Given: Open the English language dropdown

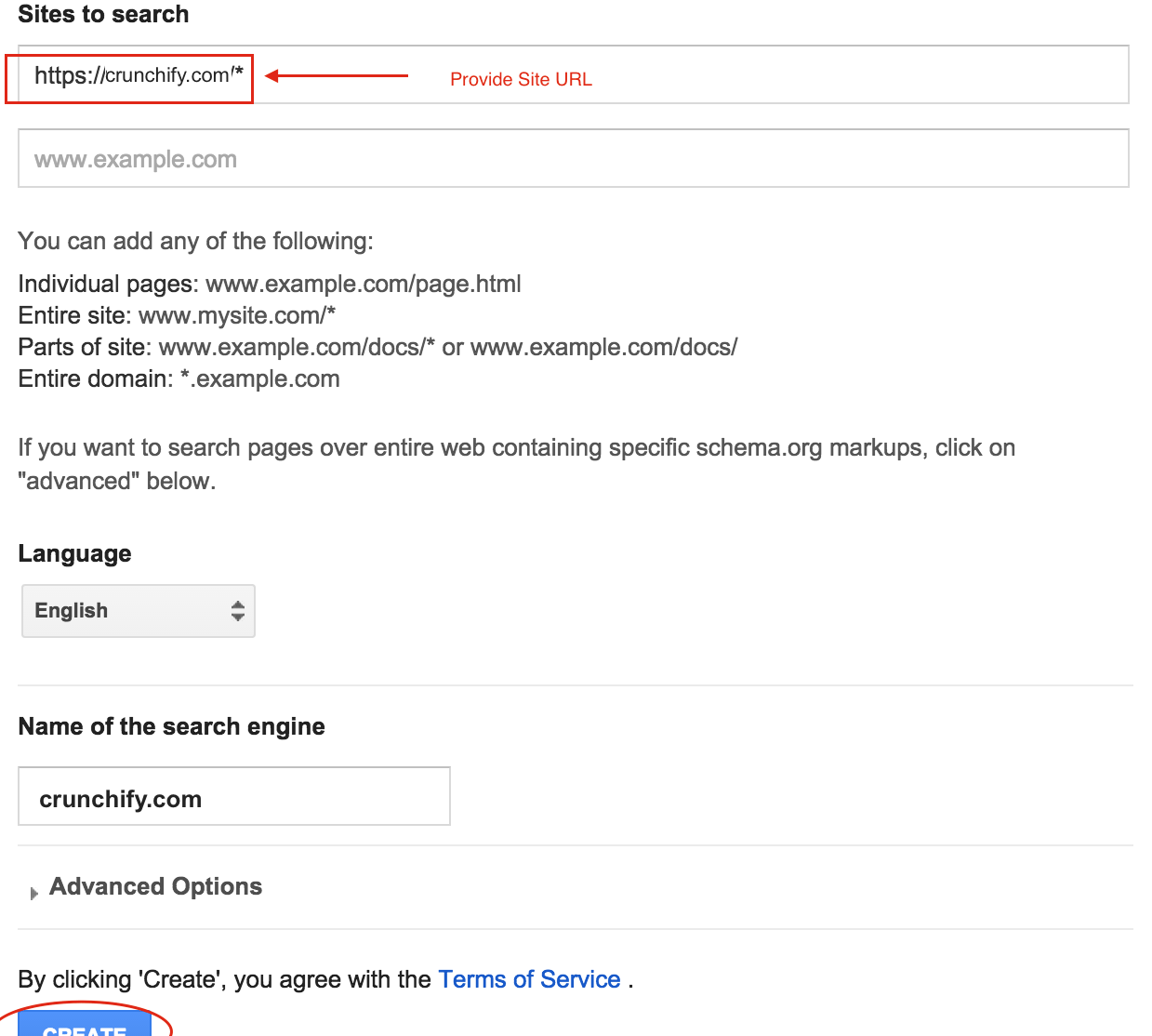Looking at the screenshot, I should tap(138, 611).
